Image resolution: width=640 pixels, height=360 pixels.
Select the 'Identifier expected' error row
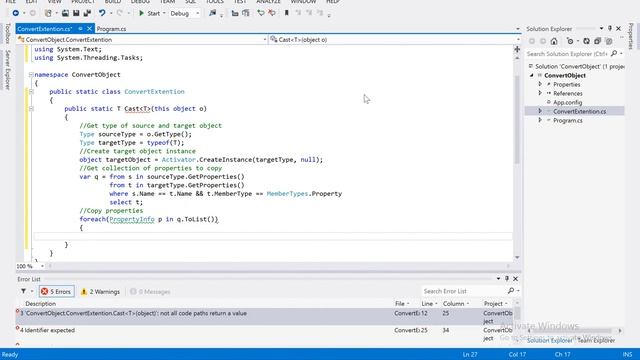pyautogui.click(x=264, y=333)
